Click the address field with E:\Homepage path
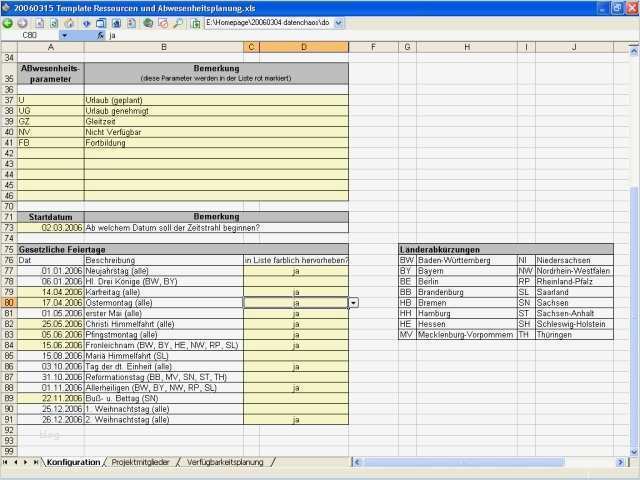The width and height of the screenshot is (640, 480). 269,23
